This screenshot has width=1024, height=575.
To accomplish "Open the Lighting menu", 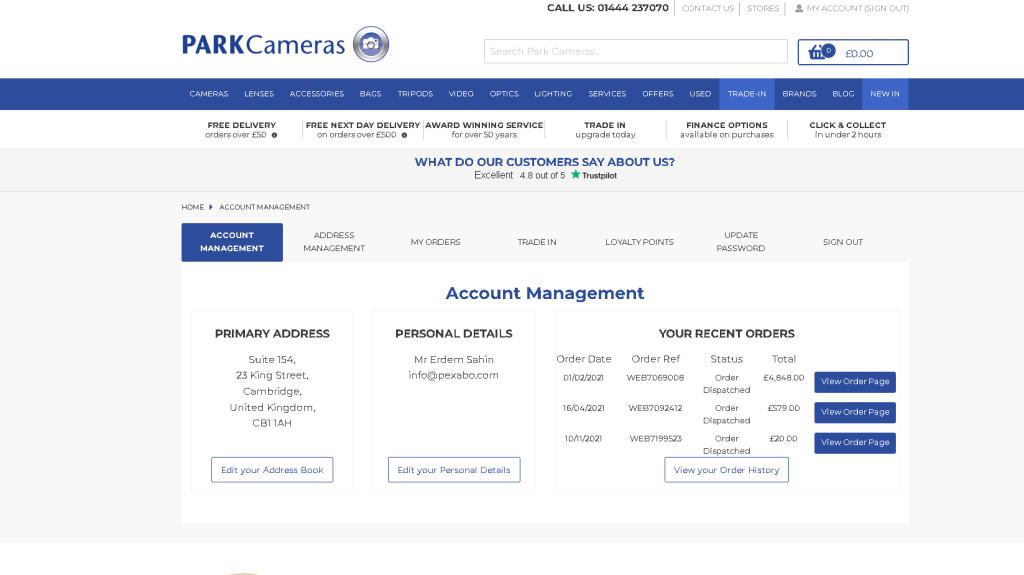I will coord(553,94).
